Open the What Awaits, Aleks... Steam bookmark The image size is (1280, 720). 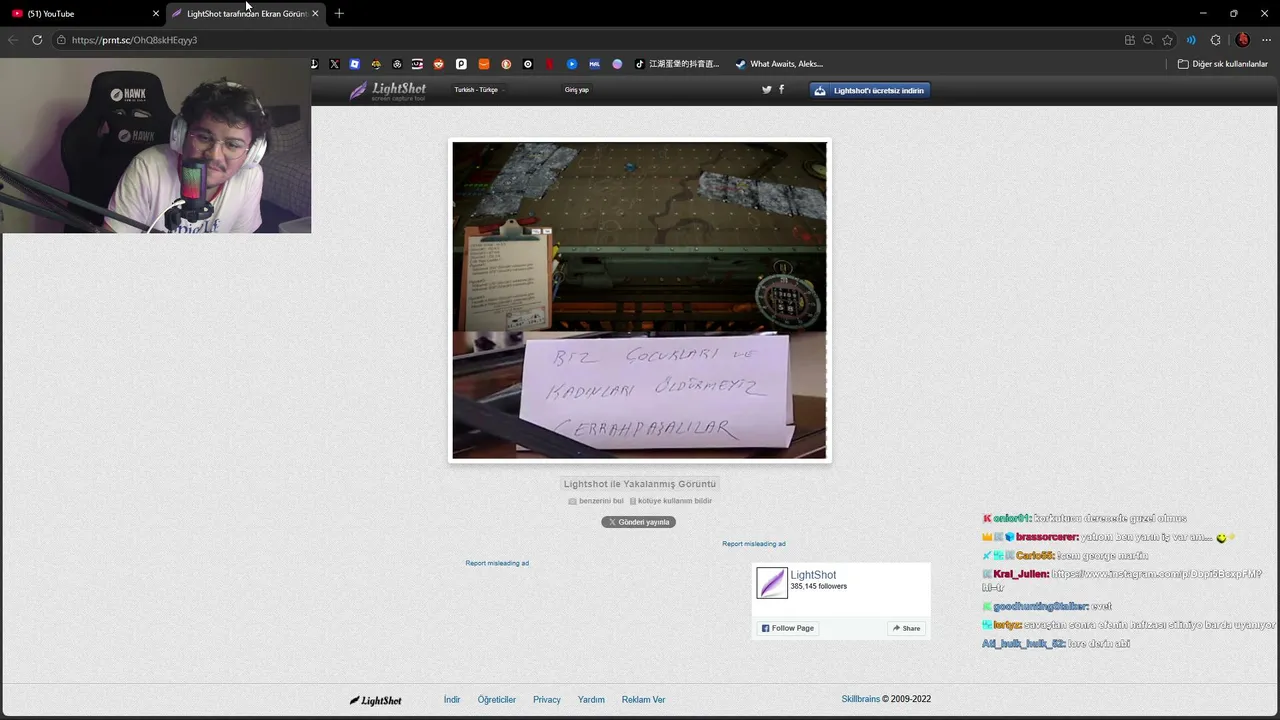pyautogui.click(x=779, y=64)
